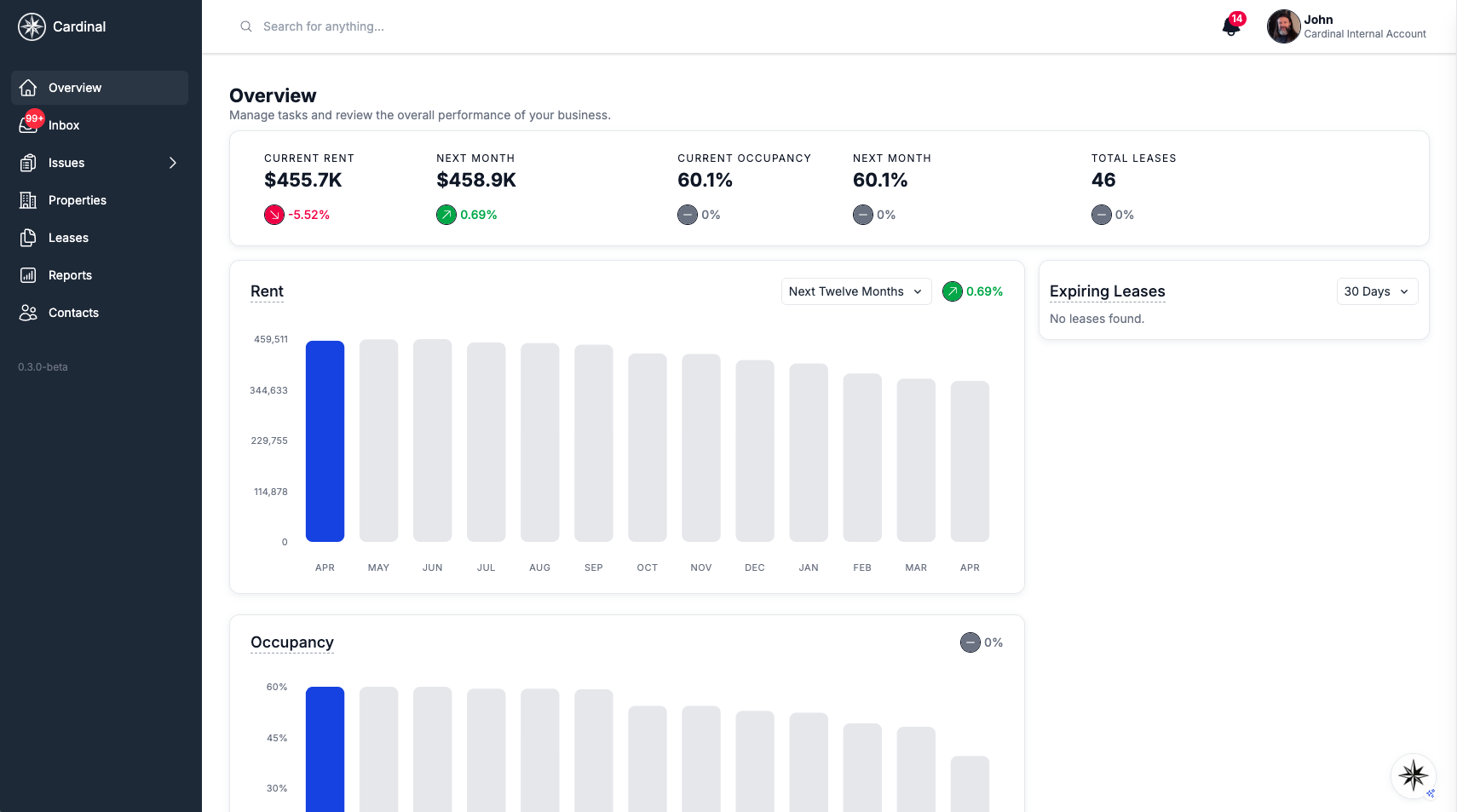Click the search magnifying glass icon
1457x812 pixels.
246,26
